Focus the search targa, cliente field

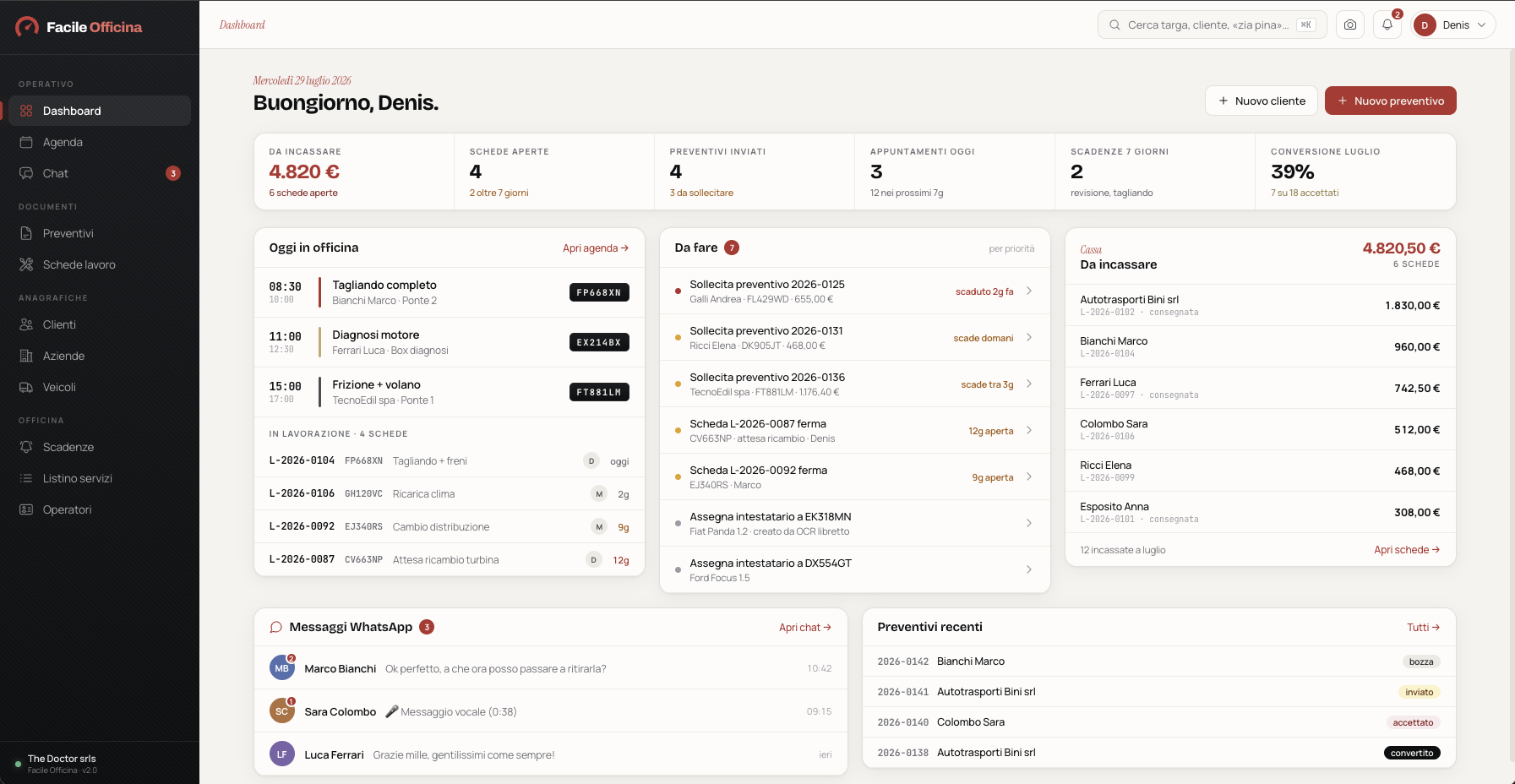1213,24
